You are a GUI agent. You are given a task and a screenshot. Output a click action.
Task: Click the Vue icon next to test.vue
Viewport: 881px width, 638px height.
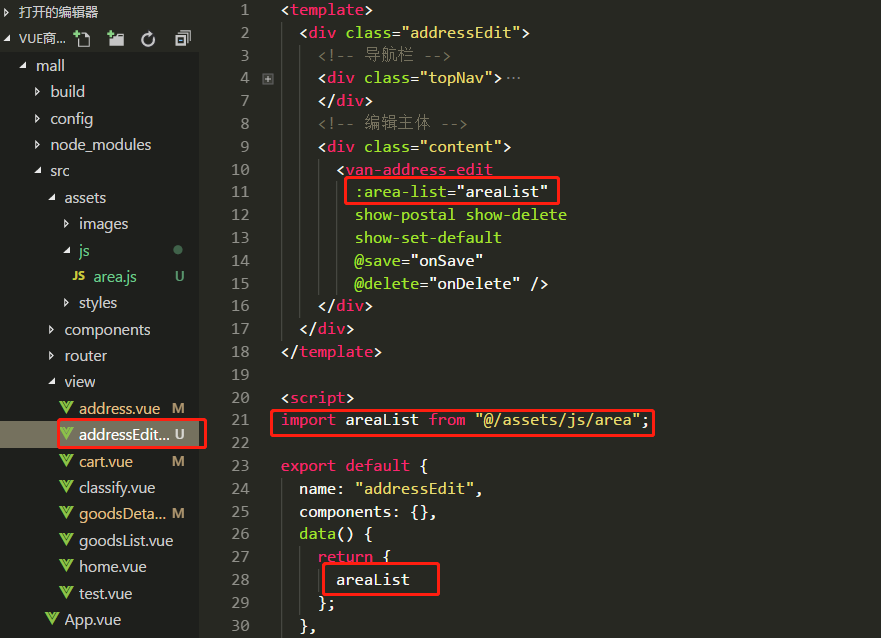[x=66, y=593]
